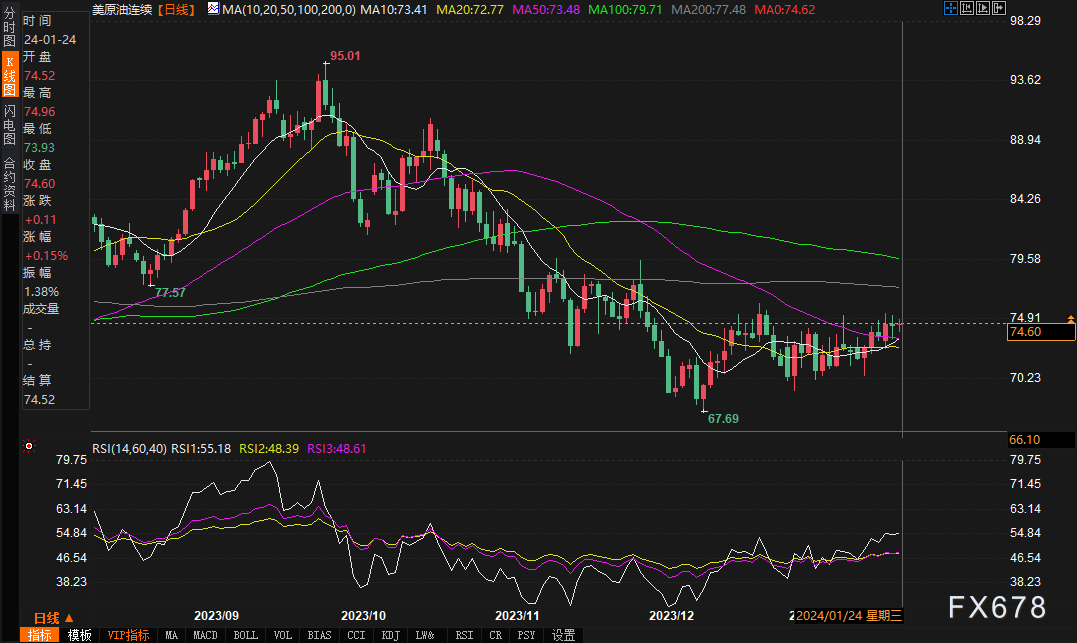This screenshot has height=643, width=1077.
Task: Show the VOL indicator
Action: [282, 635]
